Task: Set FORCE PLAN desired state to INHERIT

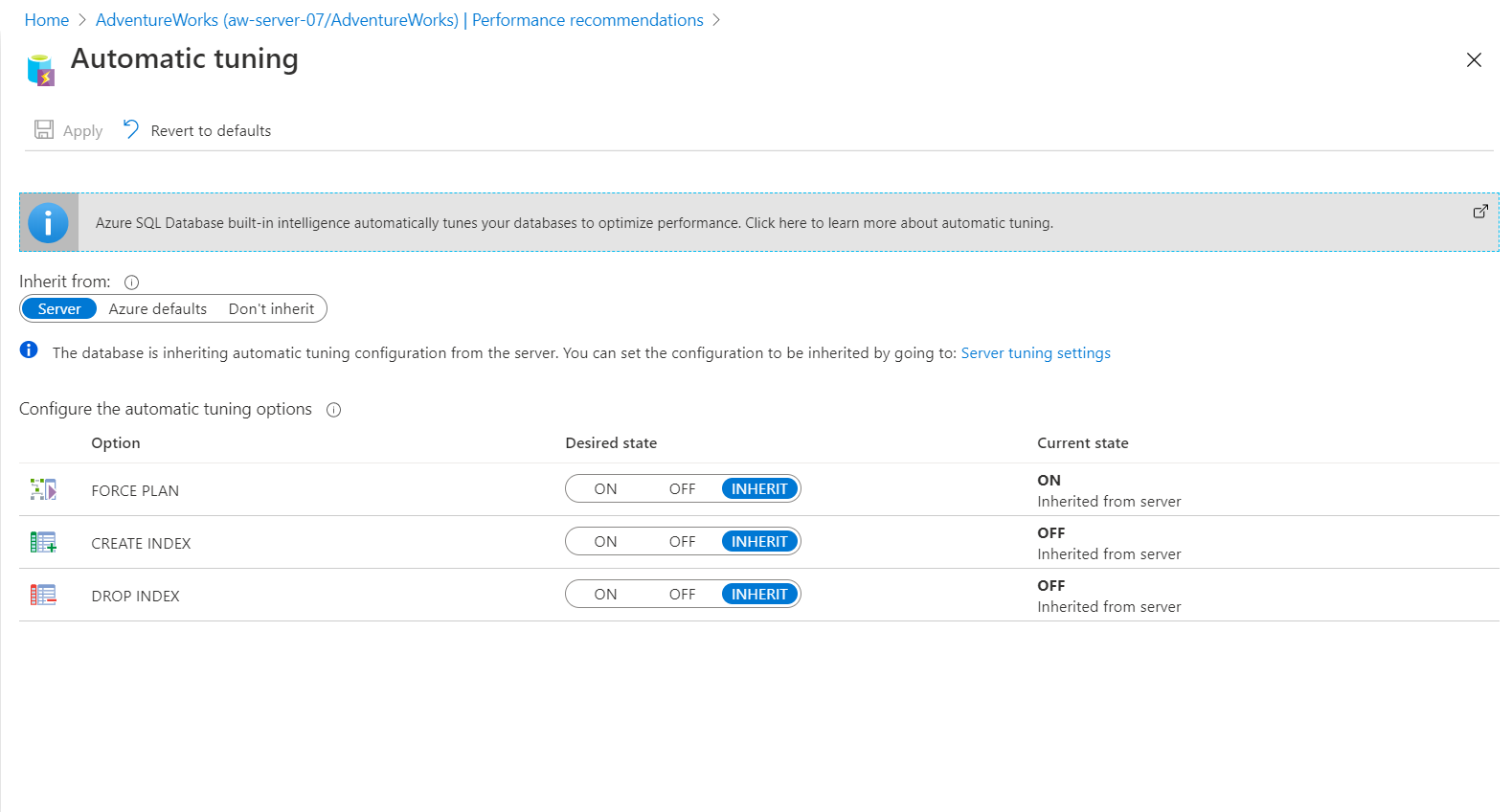Action: coord(759,488)
